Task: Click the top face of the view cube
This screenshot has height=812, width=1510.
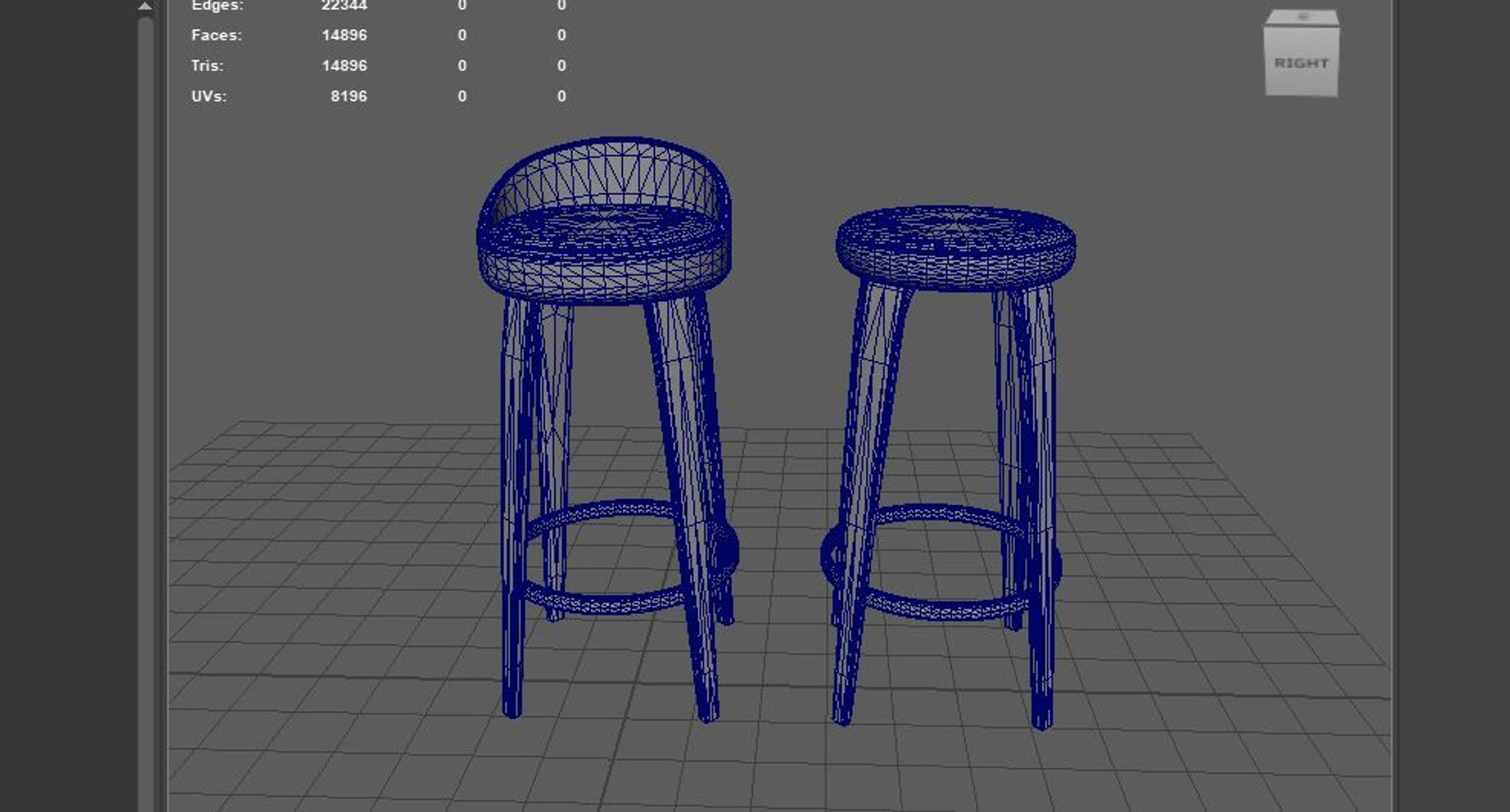Action: pos(1302,19)
